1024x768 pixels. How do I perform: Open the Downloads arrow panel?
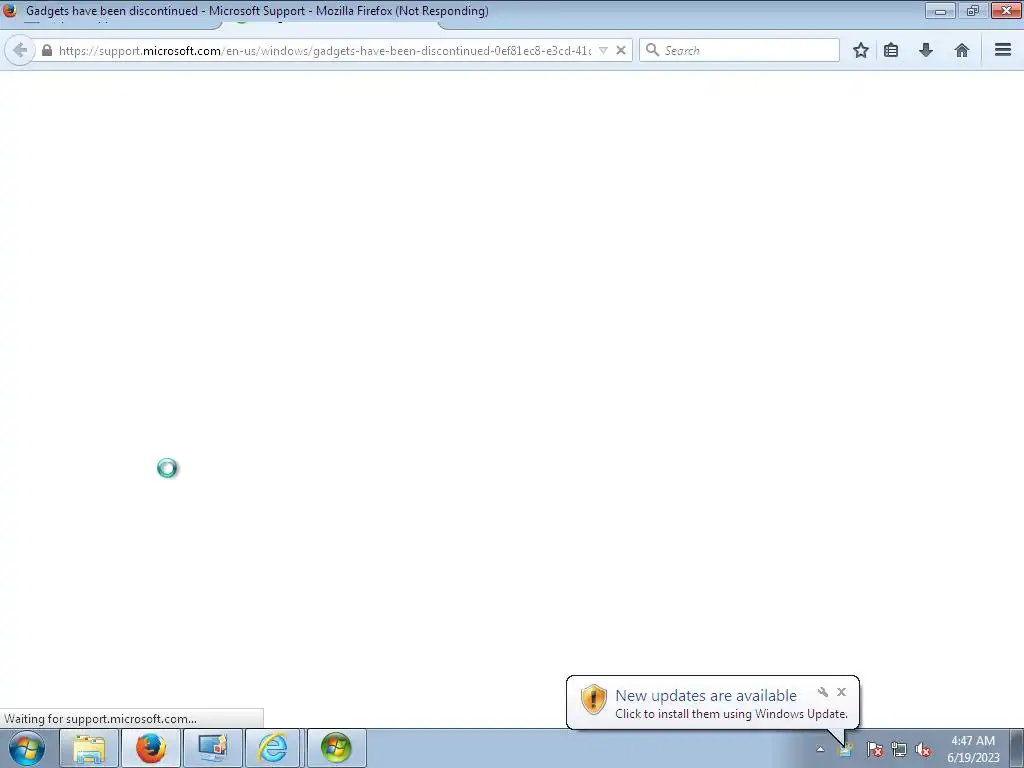click(x=925, y=50)
